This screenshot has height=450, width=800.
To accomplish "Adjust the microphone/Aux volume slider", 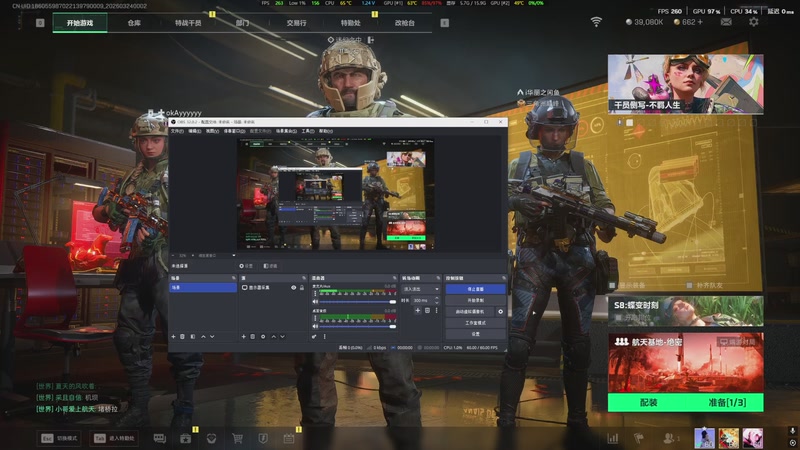I will click(x=358, y=302).
